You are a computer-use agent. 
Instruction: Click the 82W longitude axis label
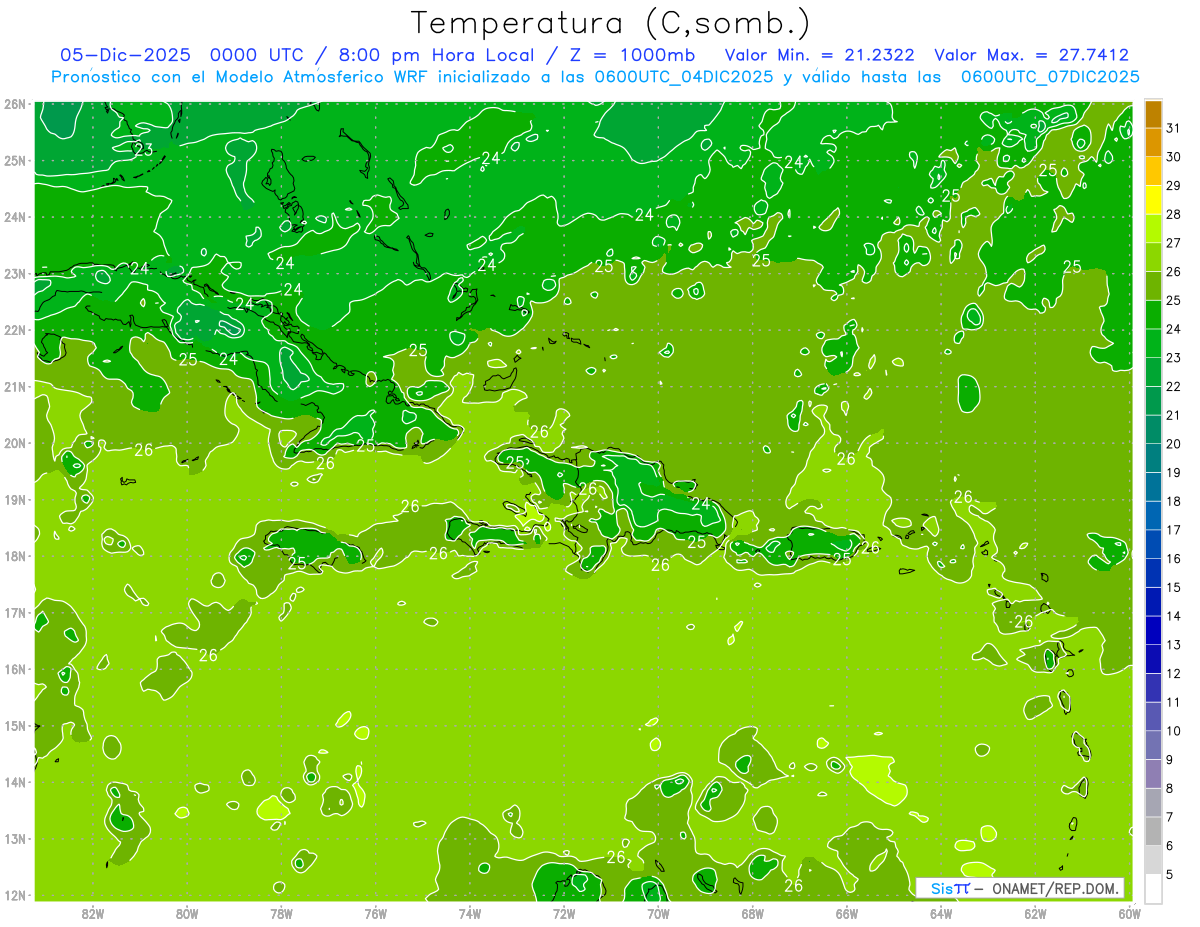pos(93,914)
